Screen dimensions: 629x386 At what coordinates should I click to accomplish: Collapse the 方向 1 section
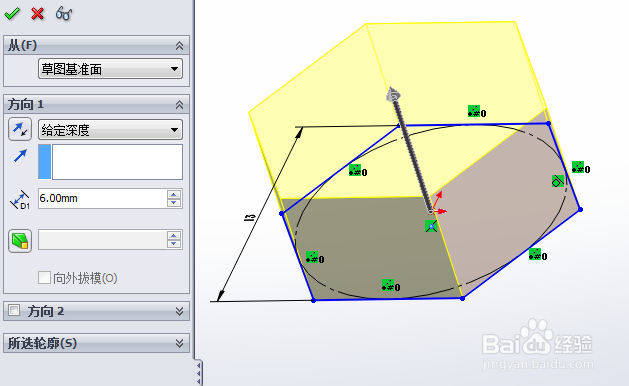pyautogui.click(x=179, y=105)
